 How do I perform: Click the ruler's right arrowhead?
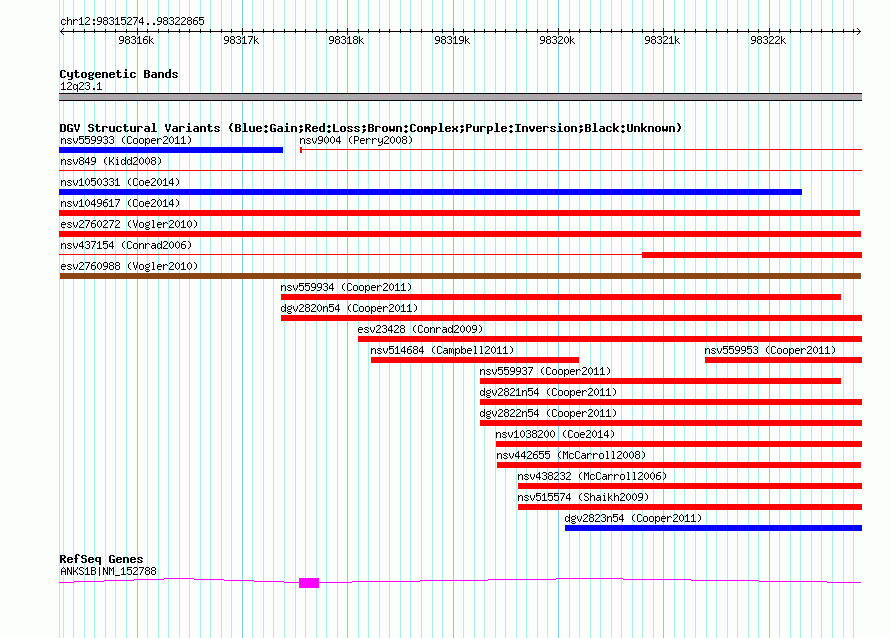pos(859,31)
